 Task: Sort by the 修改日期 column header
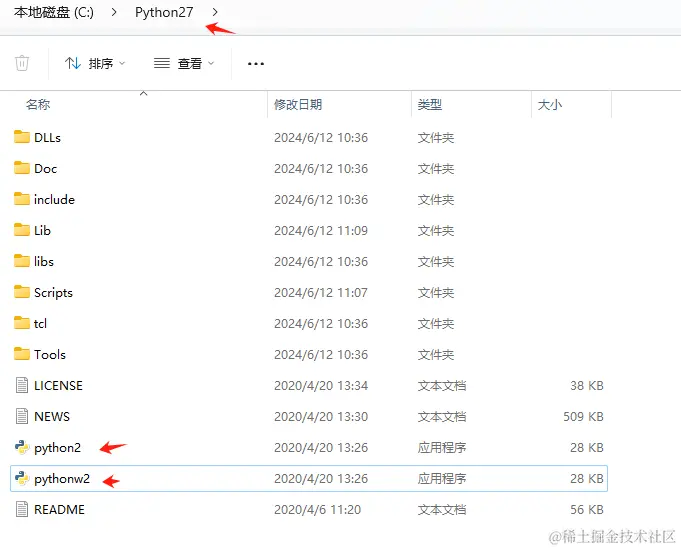pyautogui.click(x=298, y=105)
